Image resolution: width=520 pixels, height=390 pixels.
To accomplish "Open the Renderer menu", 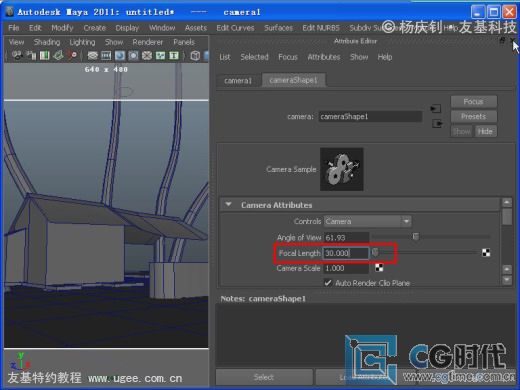I will pyautogui.click(x=148, y=42).
